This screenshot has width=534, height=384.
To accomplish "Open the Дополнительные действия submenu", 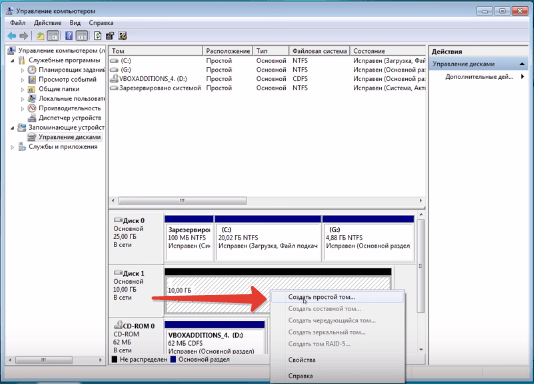I will 485,77.
